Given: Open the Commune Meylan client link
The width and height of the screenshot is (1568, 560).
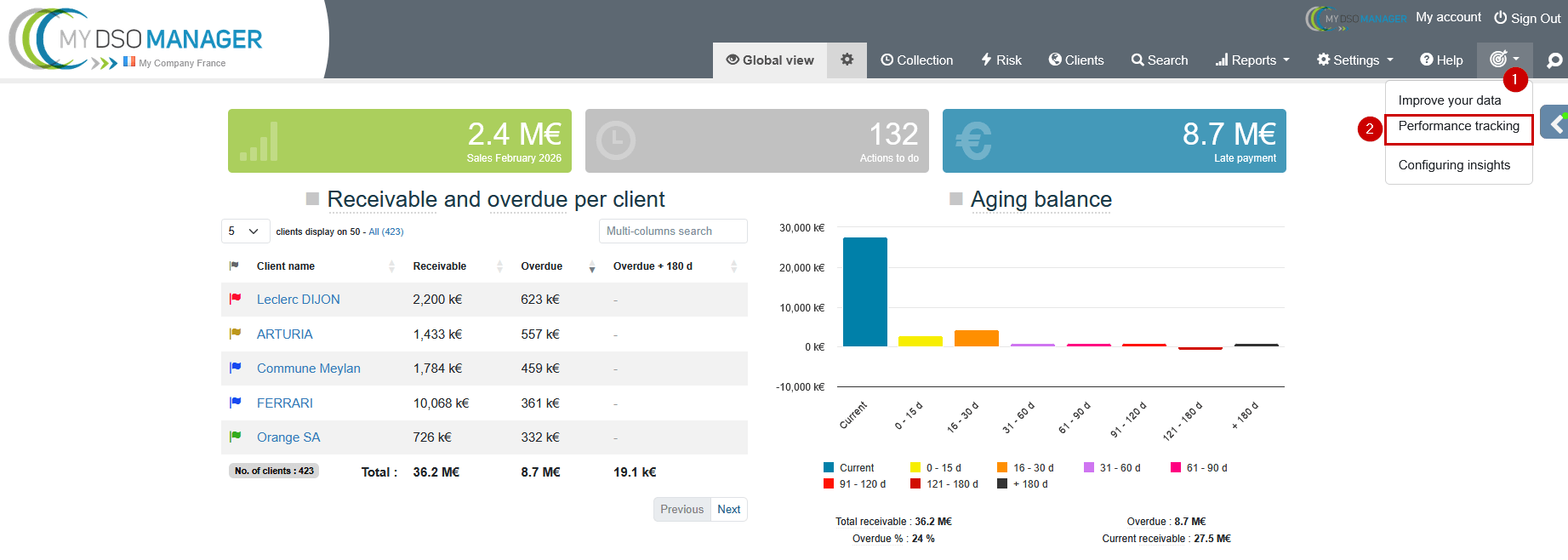Looking at the screenshot, I should (308, 369).
